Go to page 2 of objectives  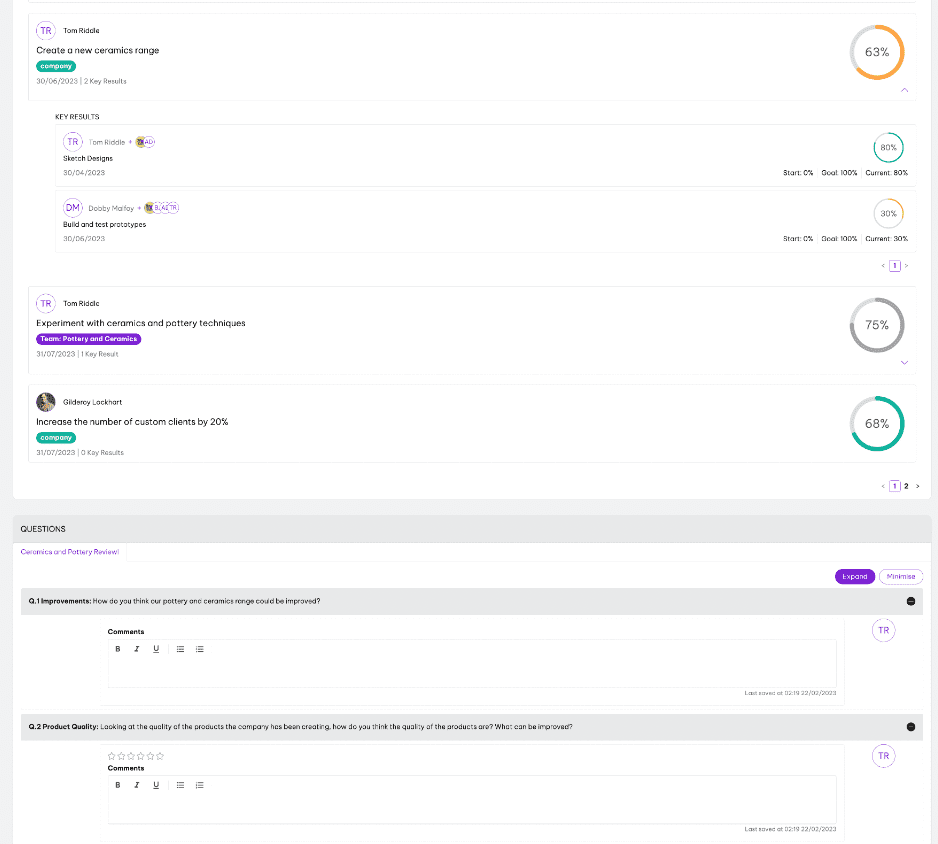point(906,486)
